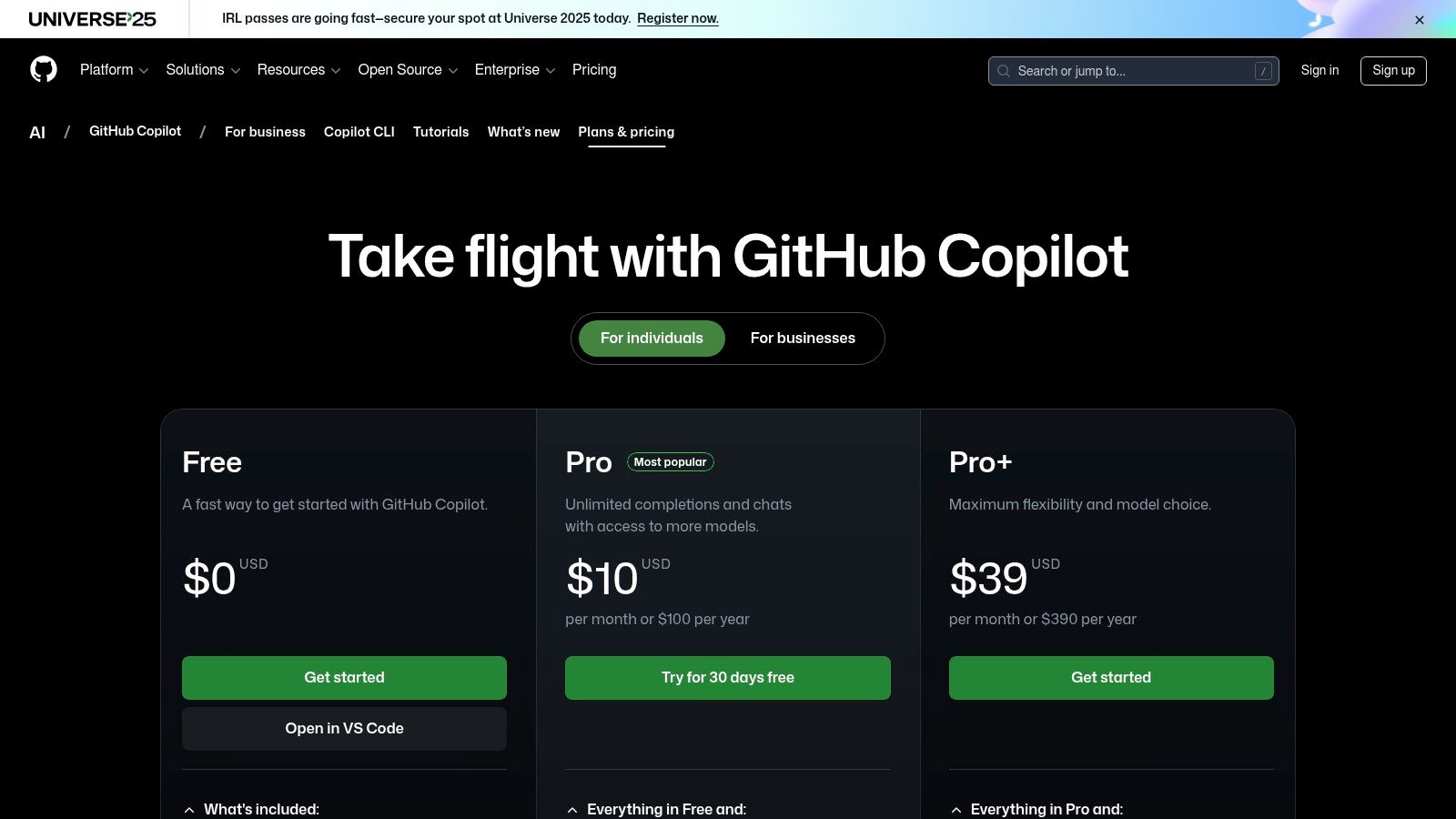Screen dimensions: 1456x819
Task: Click Open in VS Code button
Action: pos(344,729)
